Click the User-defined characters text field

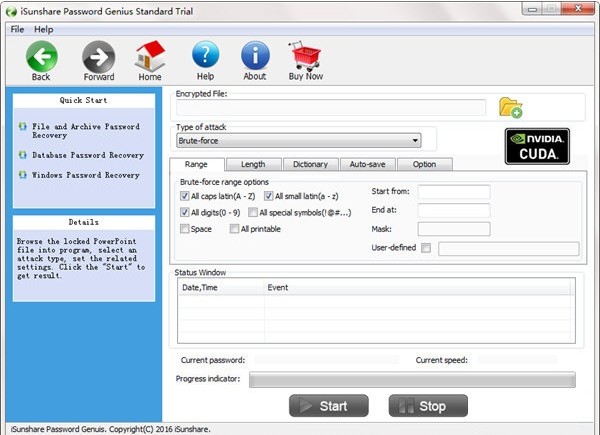point(509,248)
